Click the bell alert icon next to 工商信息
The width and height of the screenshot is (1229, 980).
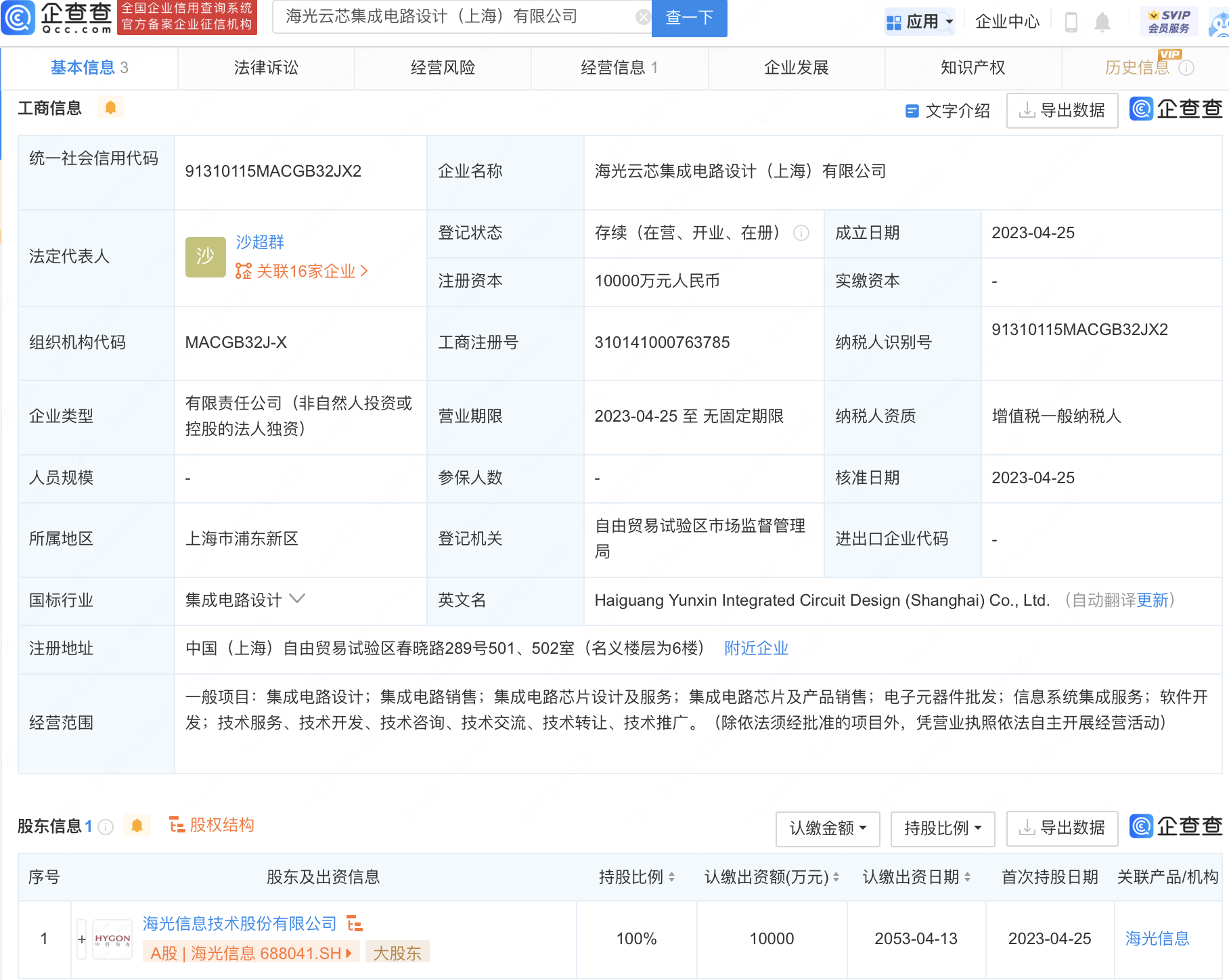coord(110,108)
